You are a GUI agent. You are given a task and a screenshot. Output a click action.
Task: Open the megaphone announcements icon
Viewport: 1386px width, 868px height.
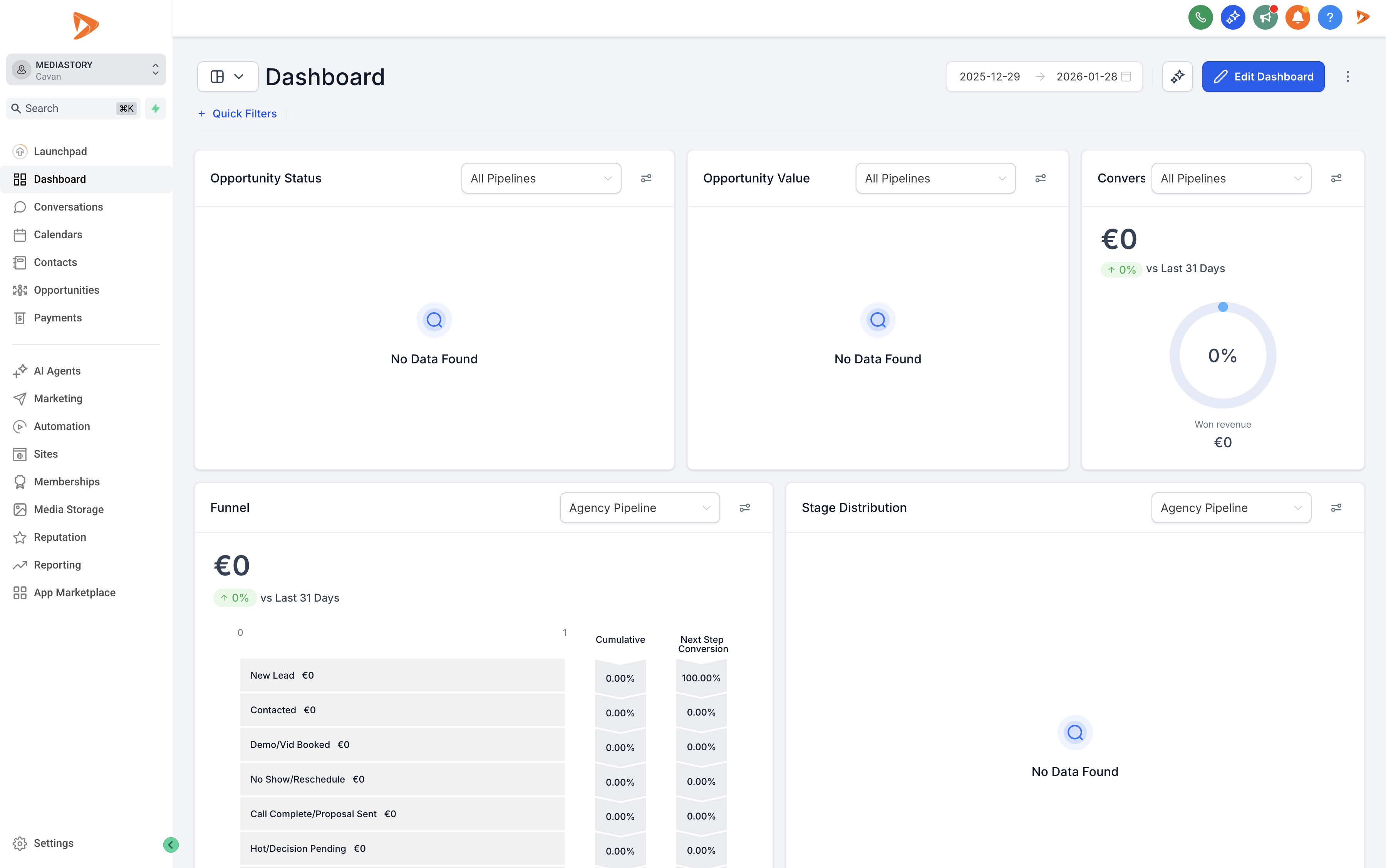1265,17
